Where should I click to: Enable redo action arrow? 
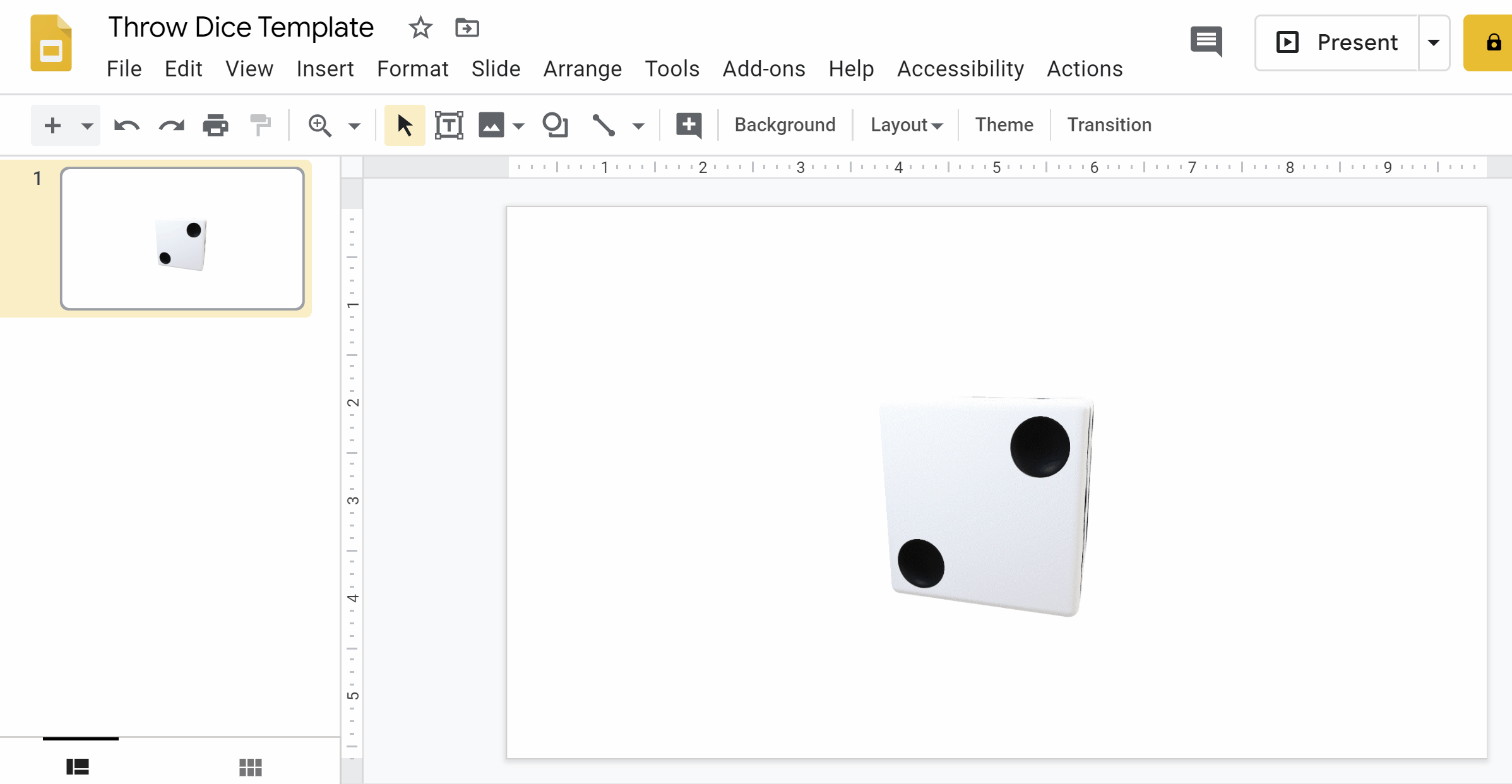pyautogui.click(x=171, y=125)
